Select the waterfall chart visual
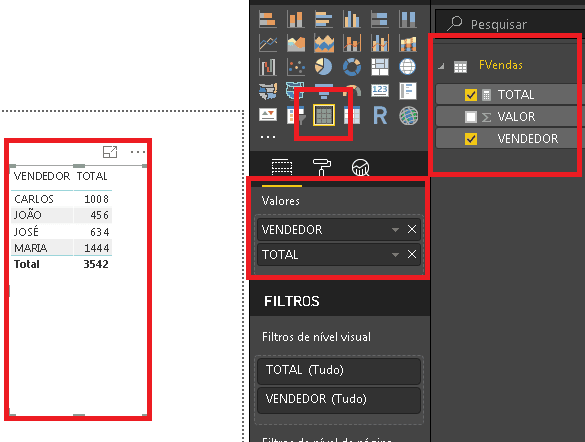This screenshot has width=585, height=442. coord(268,67)
